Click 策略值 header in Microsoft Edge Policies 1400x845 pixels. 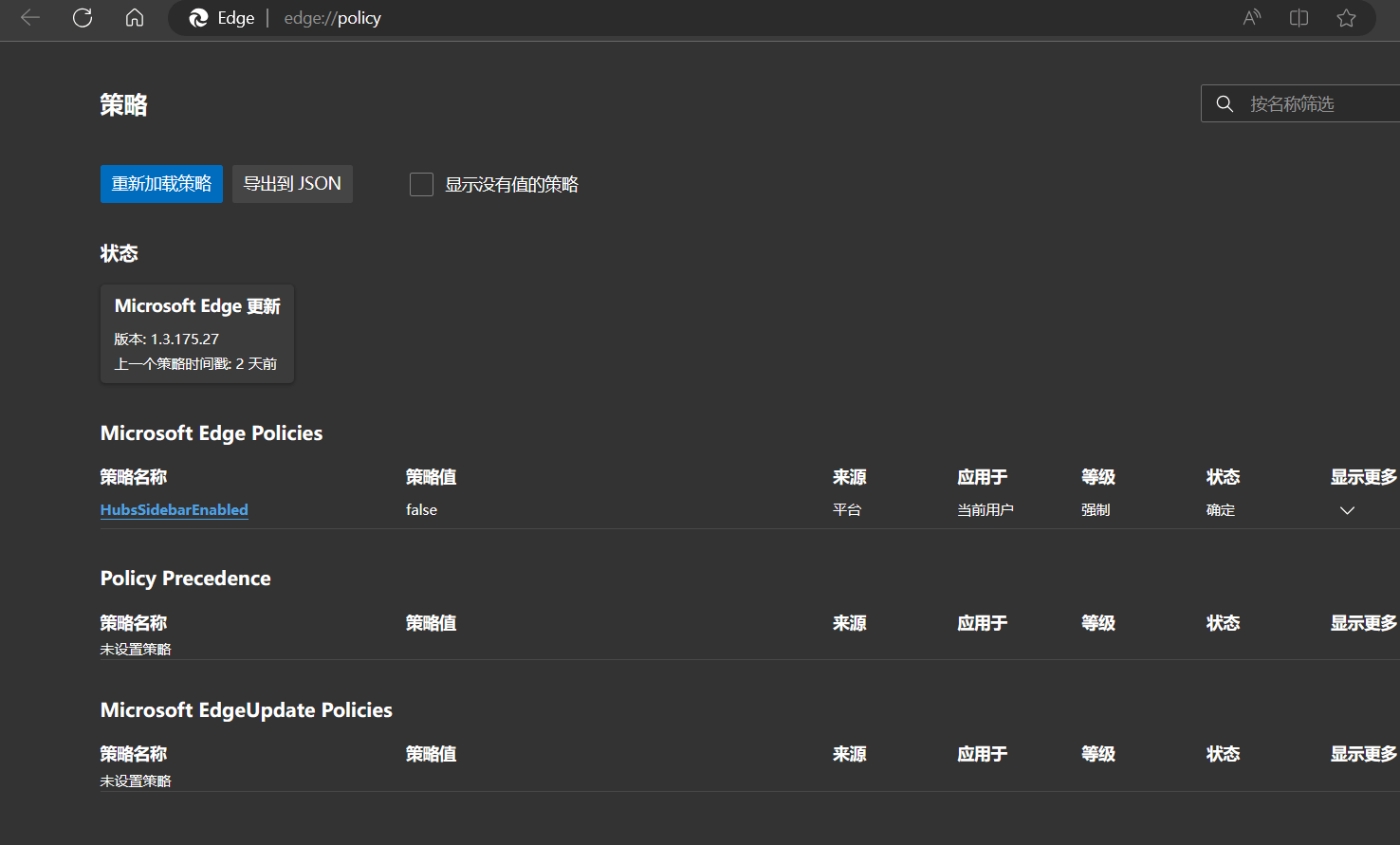[x=432, y=477]
